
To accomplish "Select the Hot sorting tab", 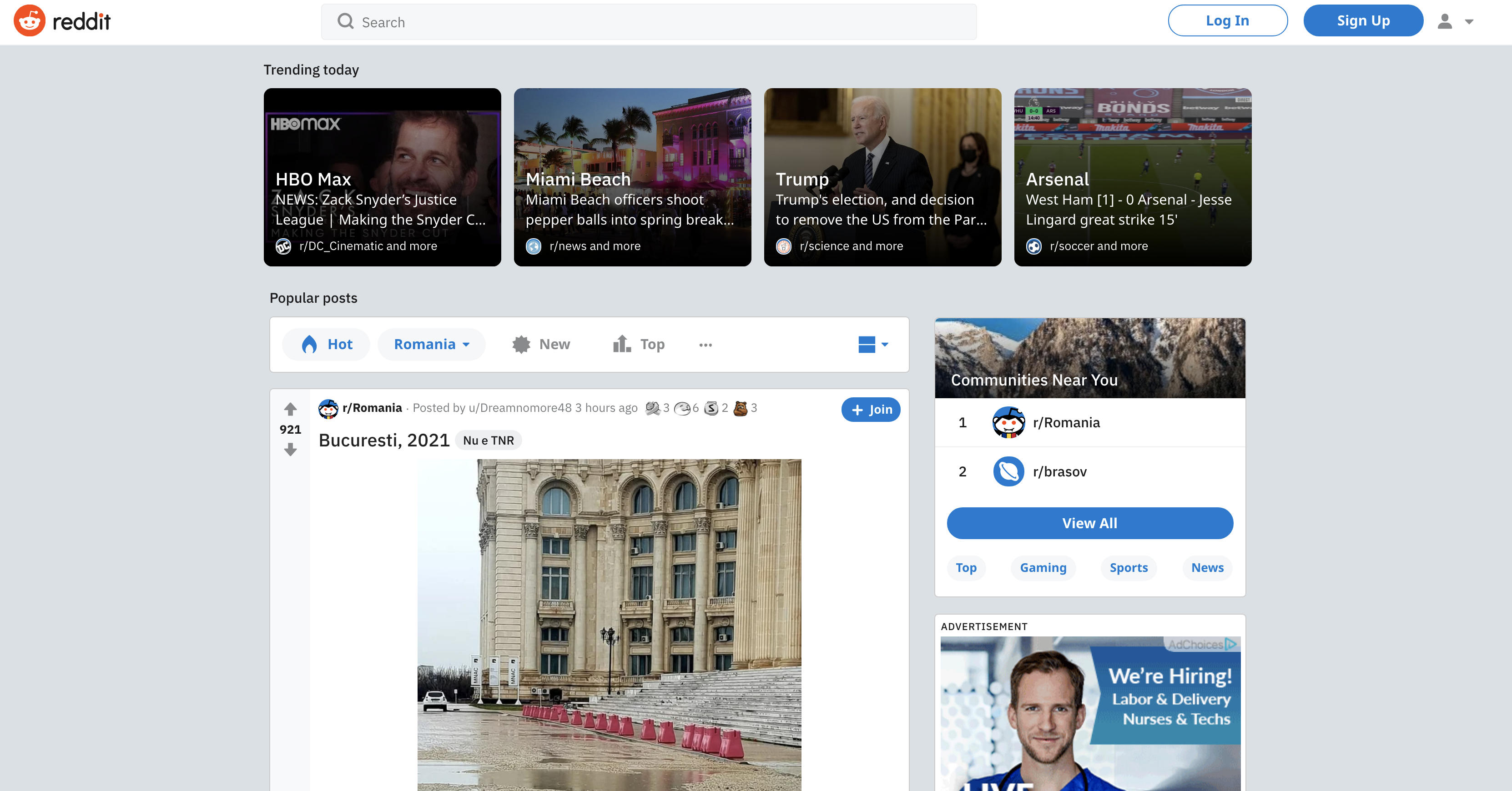I will 326,345.
